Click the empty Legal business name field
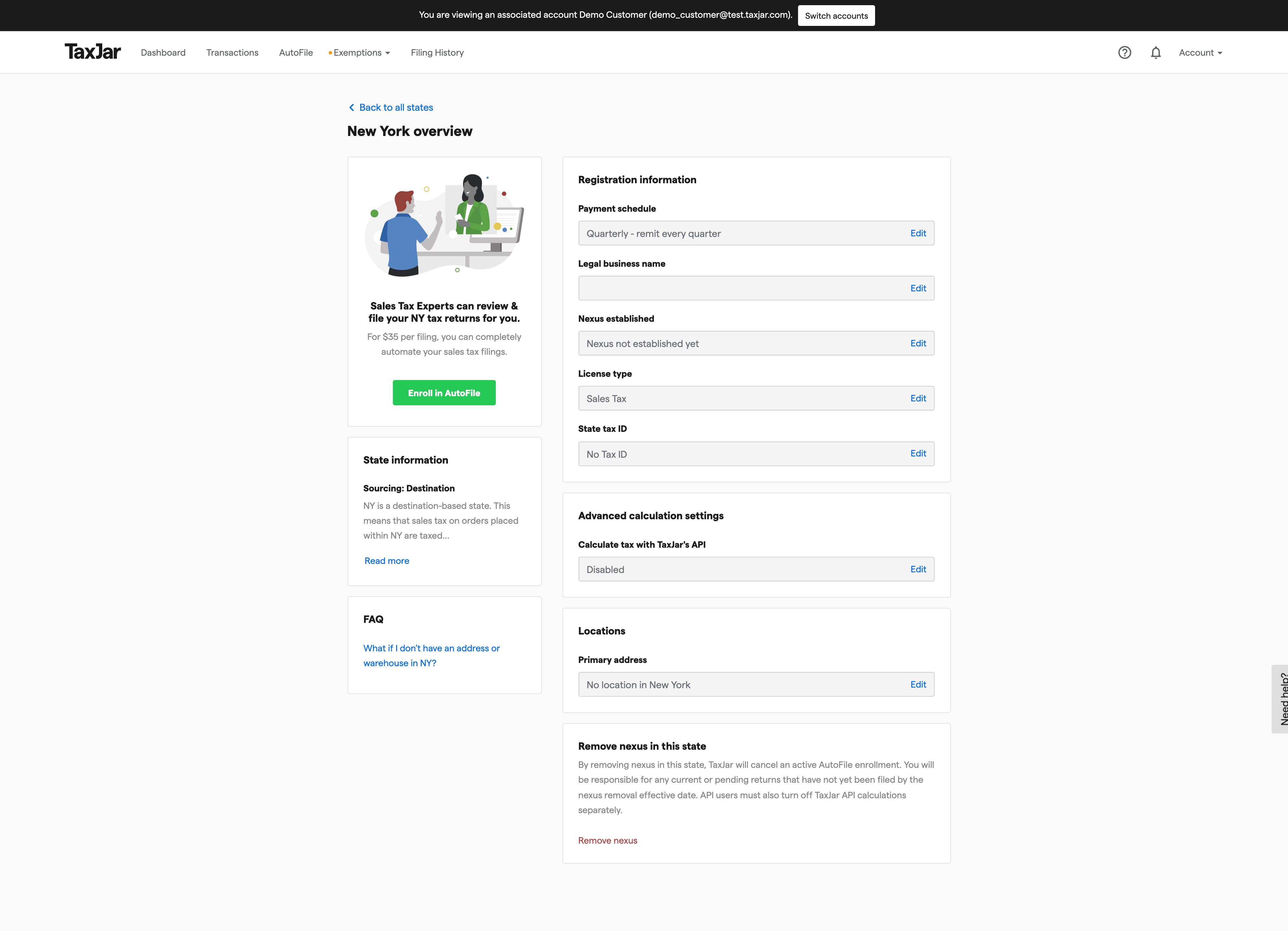The width and height of the screenshot is (1288, 931). [756, 288]
